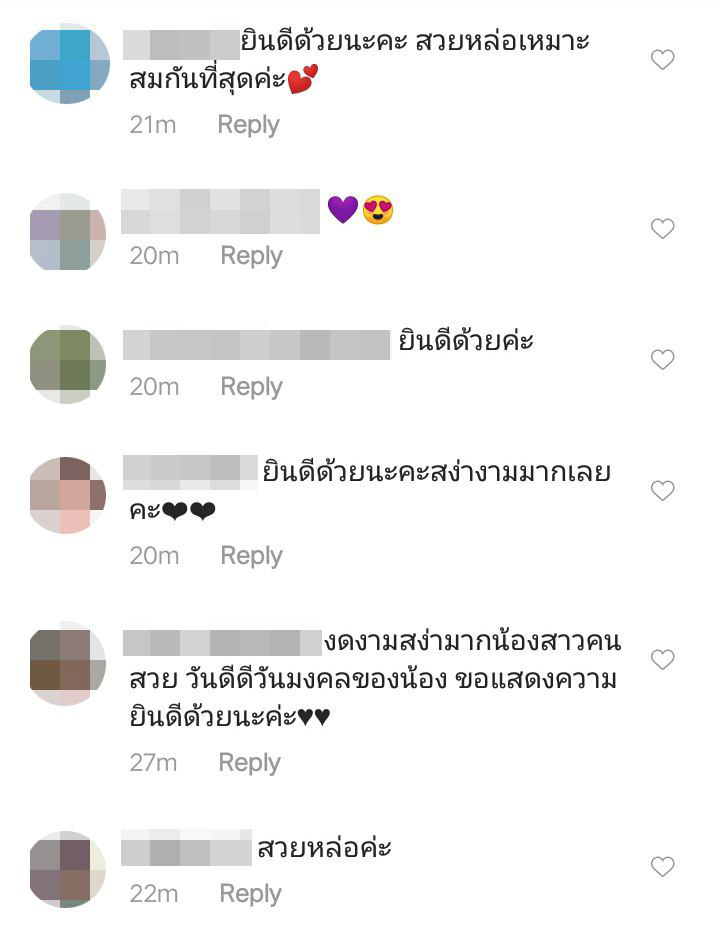This screenshot has width=719, height=927.
Task: Open the brown avatar on the 27m comment
Action: point(68,663)
